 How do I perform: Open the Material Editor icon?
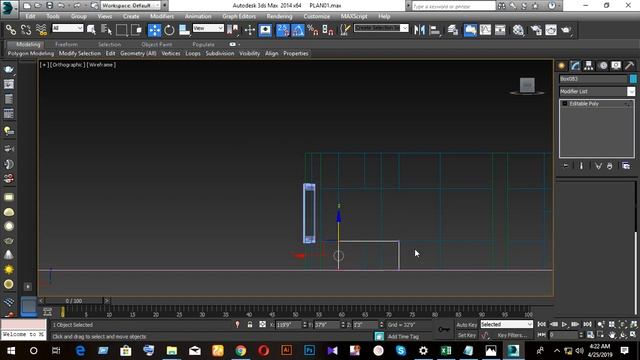518,30
